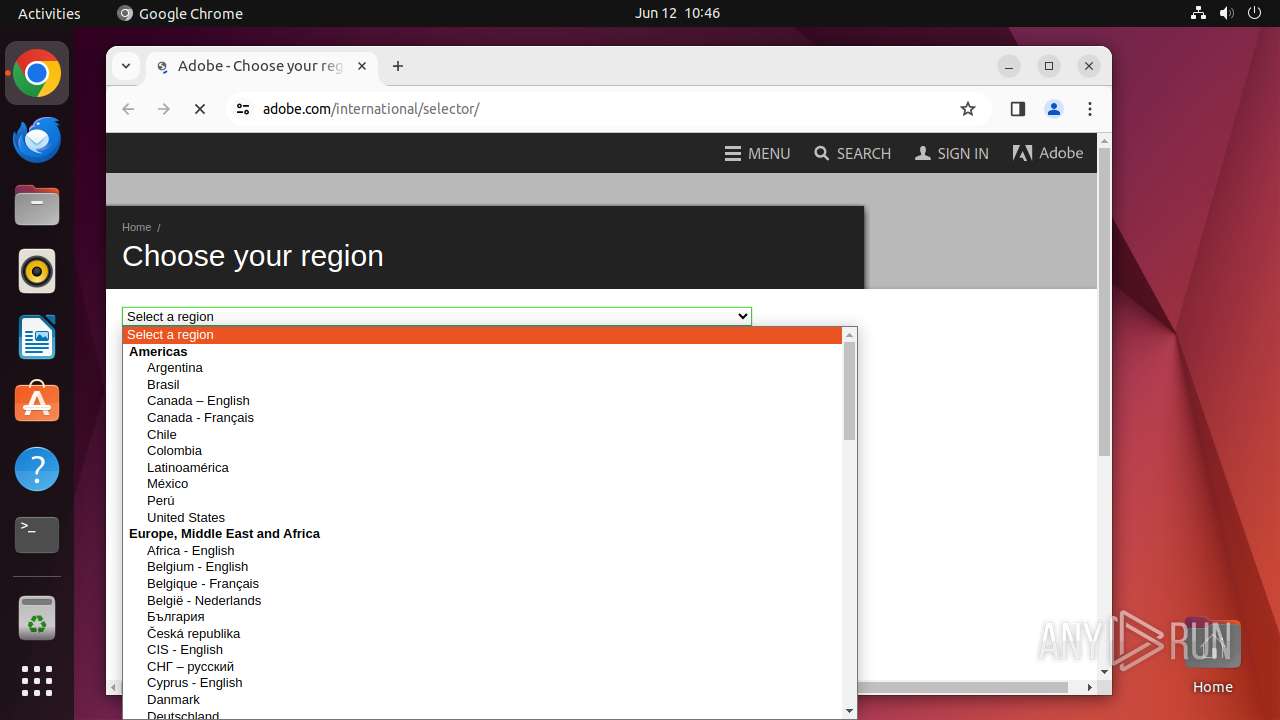Open the Activities overview
The height and width of the screenshot is (720, 1280).
tap(49, 13)
